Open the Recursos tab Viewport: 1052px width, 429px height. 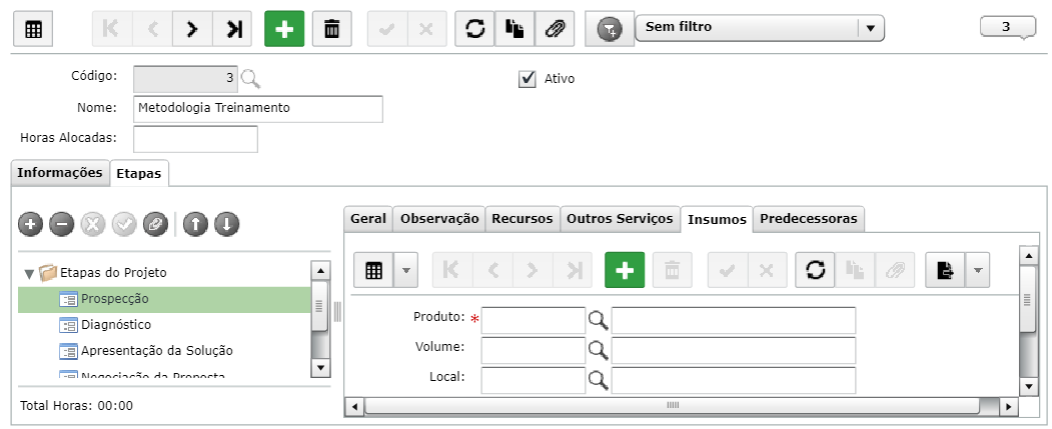[x=522, y=219]
